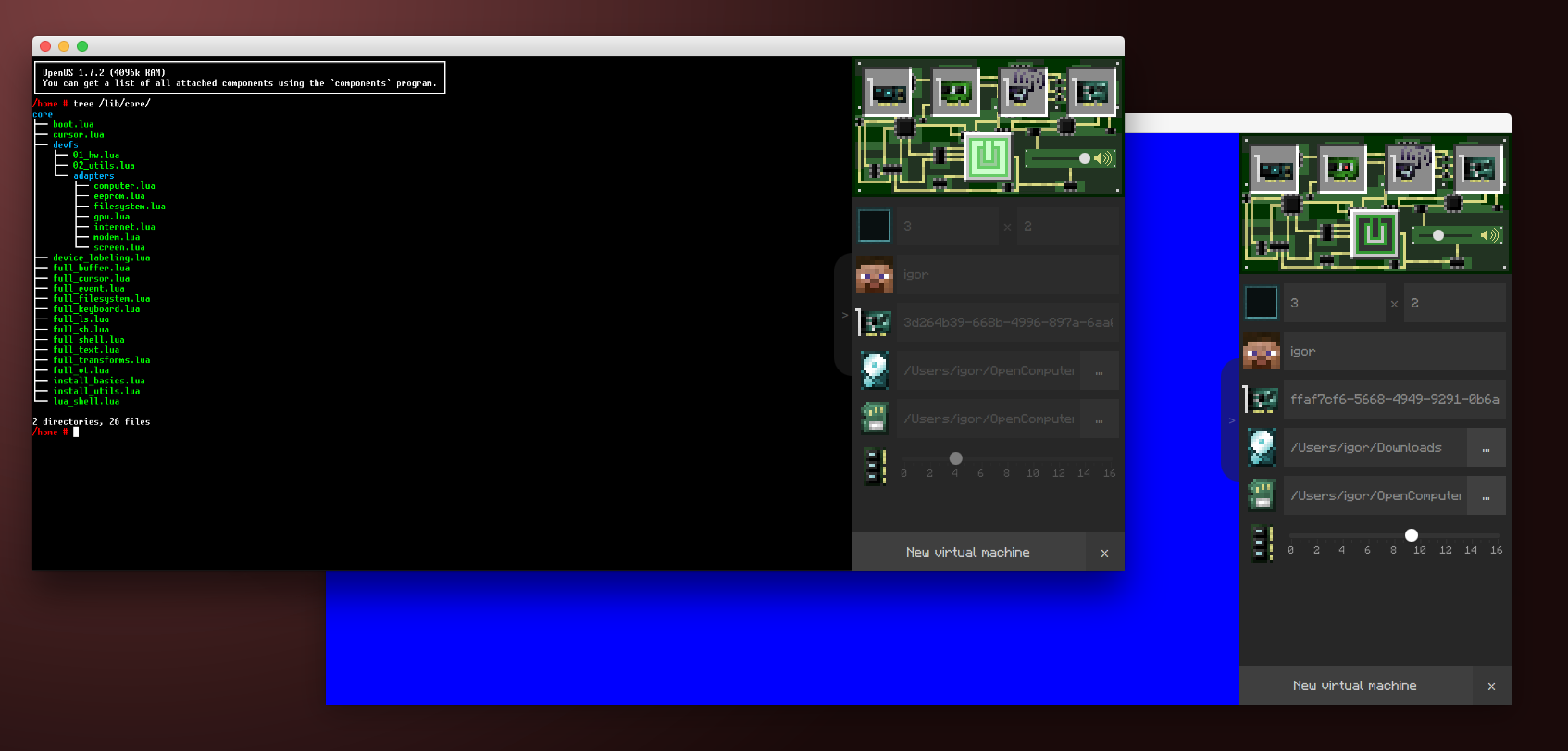The height and width of the screenshot is (751, 1568).
Task: Click the 'lua_shell.lua' entry in terminal
Action: (x=86, y=401)
